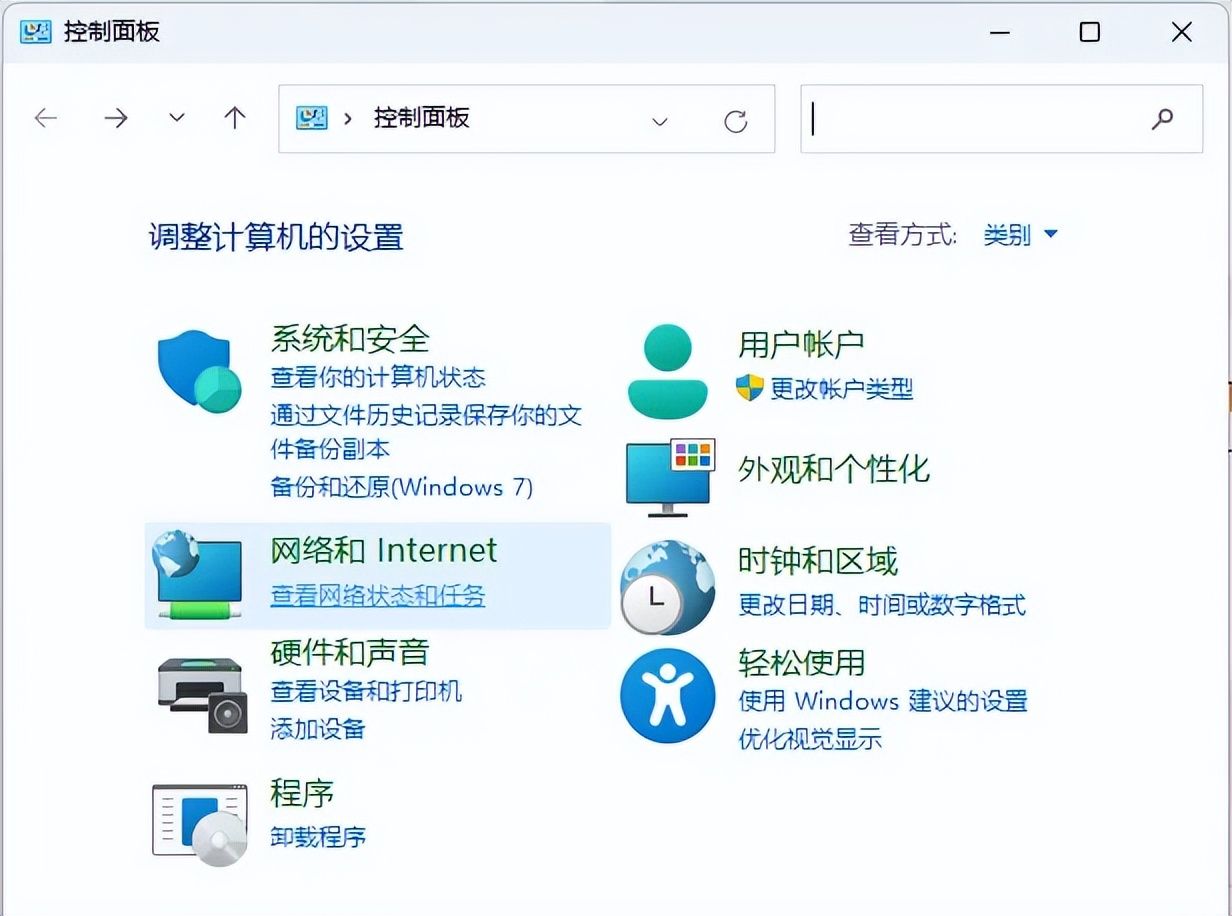This screenshot has width=1232, height=916.
Task: Minimize the Control Panel window
Action: [x=1000, y=32]
